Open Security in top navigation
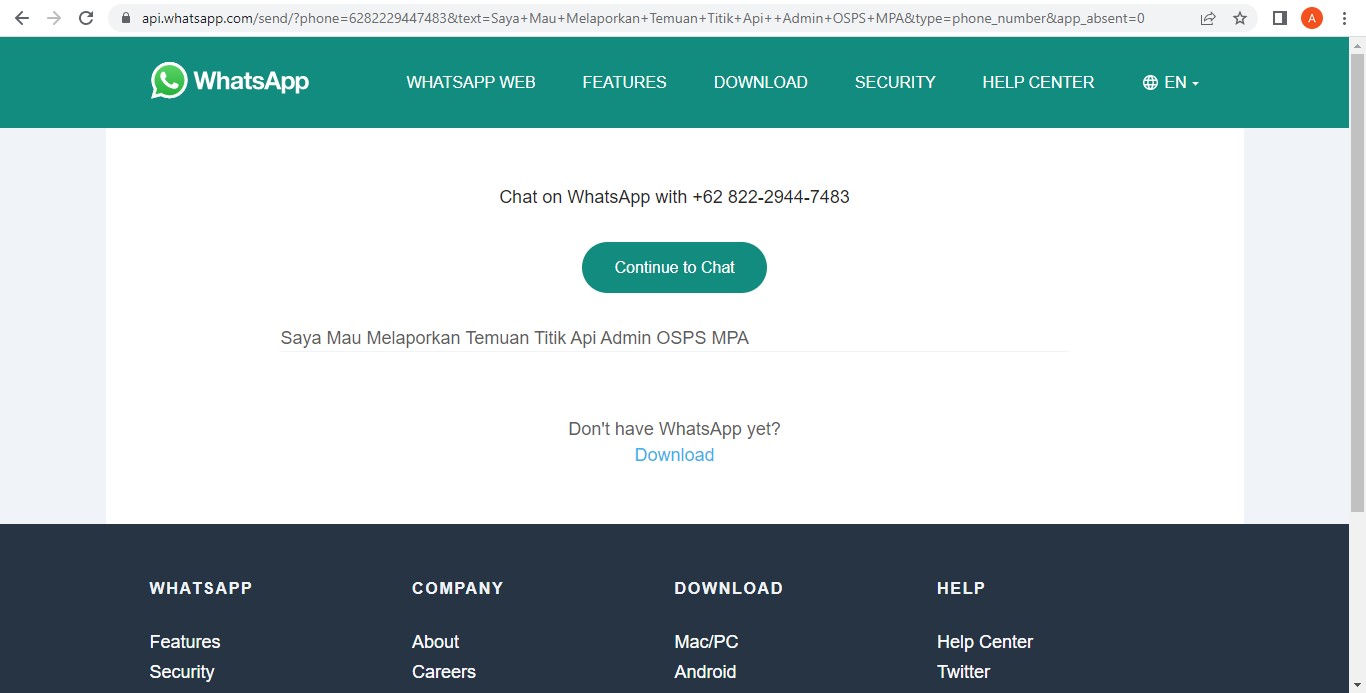 [895, 82]
